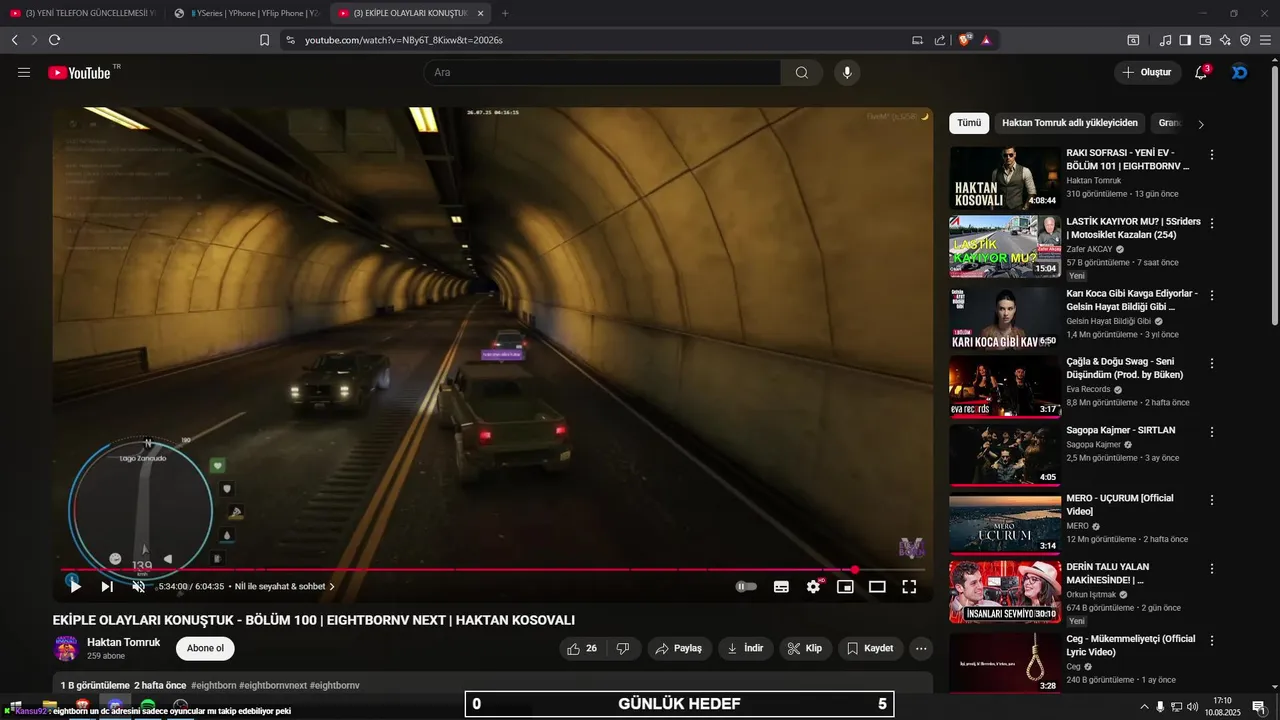Toggle theater mode view
The height and width of the screenshot is (720, 1280).
[x=877, y=587]
